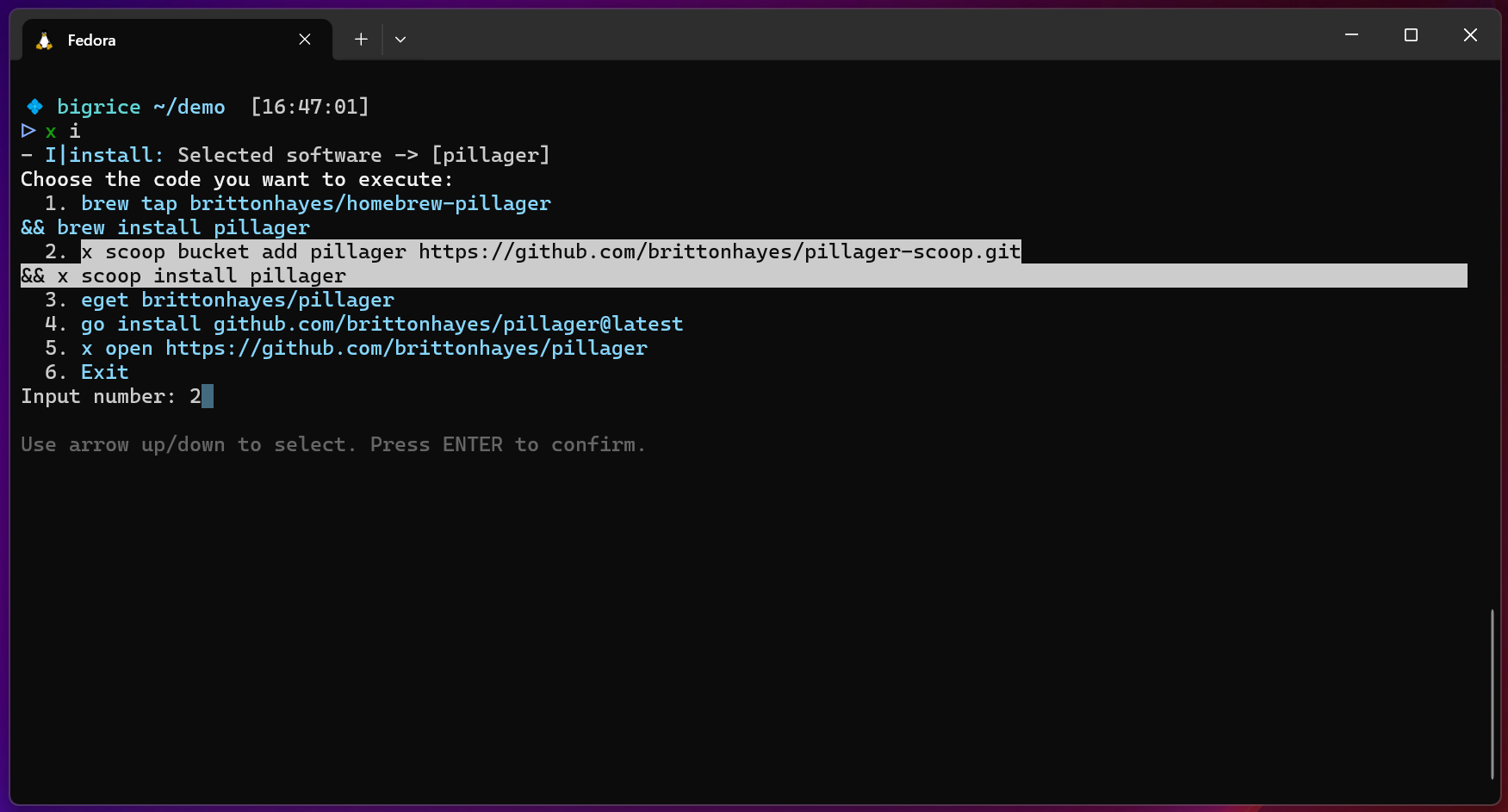Minimize the terminal window
The image size is (1508, 812).
click(x=1351, y=35)
